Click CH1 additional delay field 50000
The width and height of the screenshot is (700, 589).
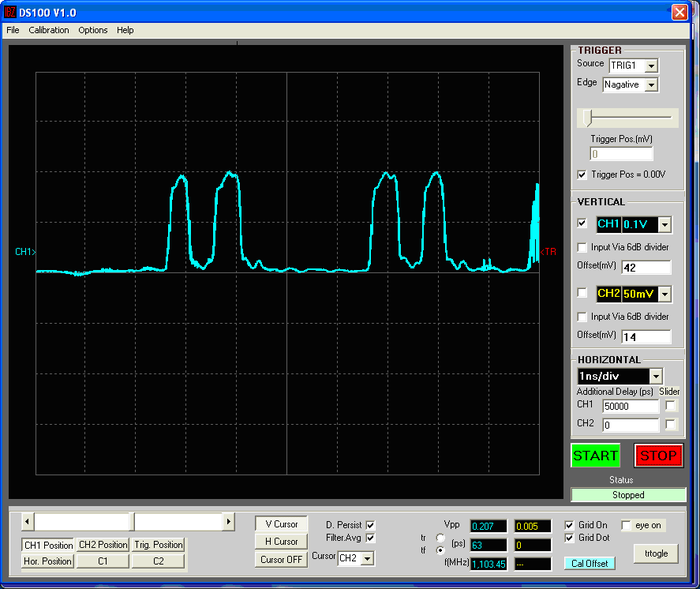[630, 406]
